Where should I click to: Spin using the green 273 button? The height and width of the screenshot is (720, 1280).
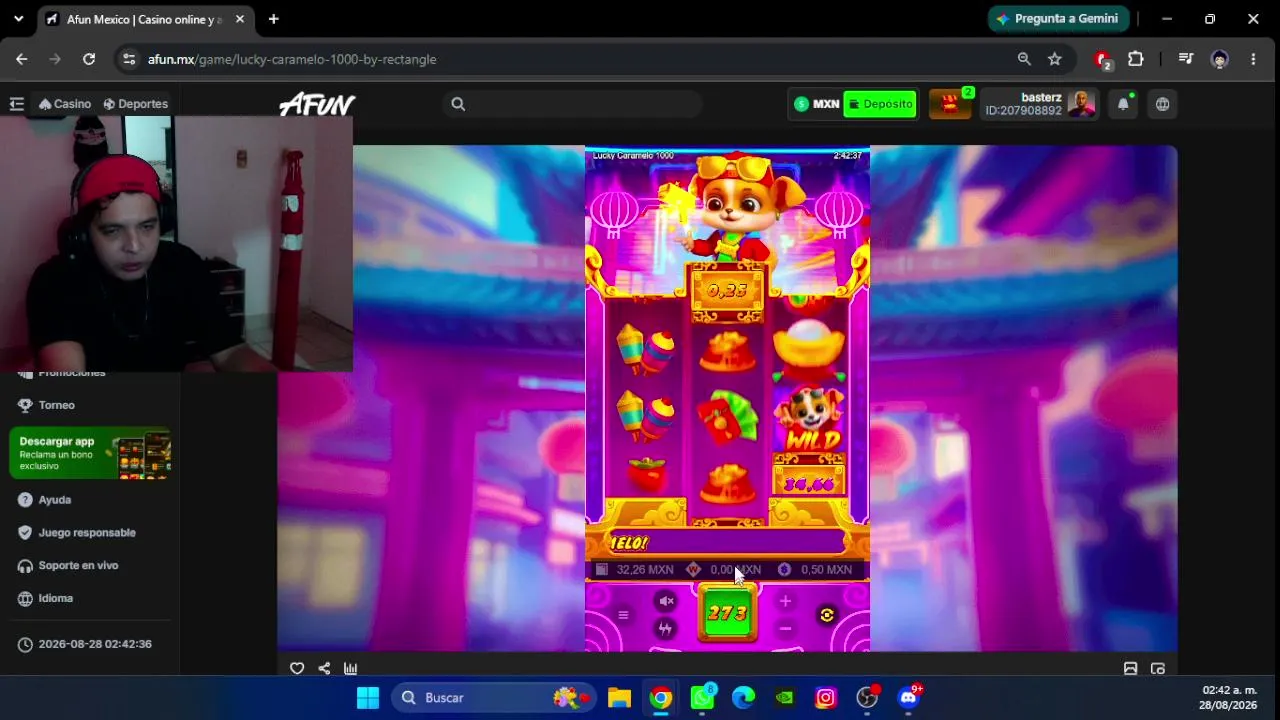(727, 613)
